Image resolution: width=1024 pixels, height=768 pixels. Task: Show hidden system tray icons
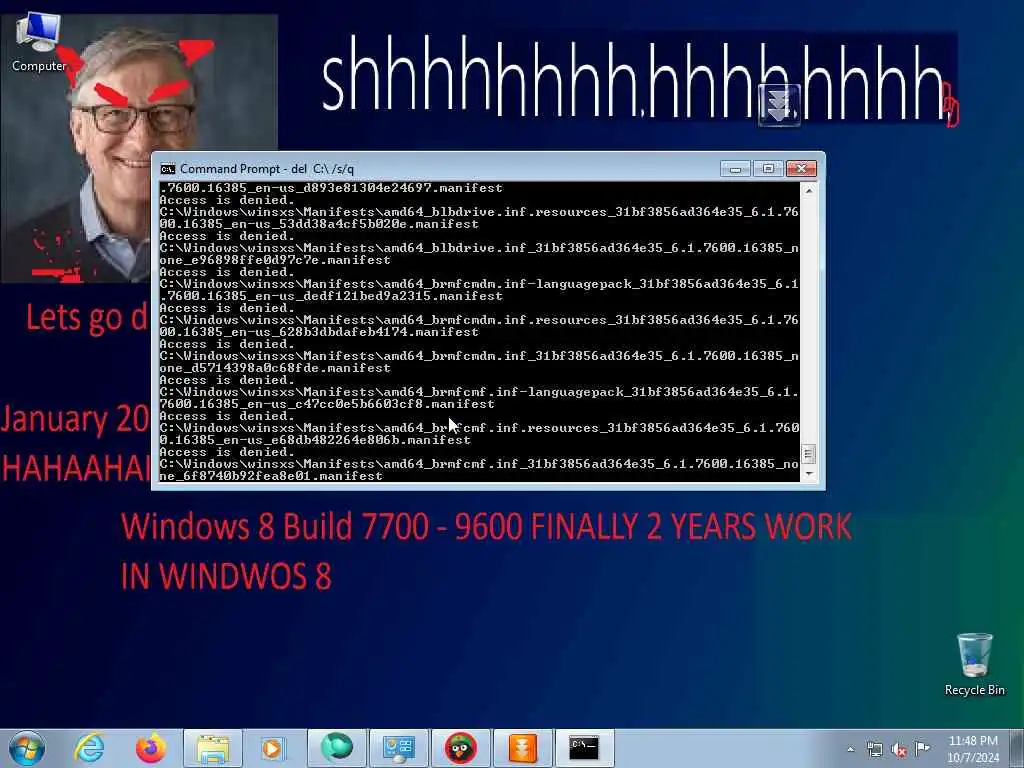(x=850, y=749)
